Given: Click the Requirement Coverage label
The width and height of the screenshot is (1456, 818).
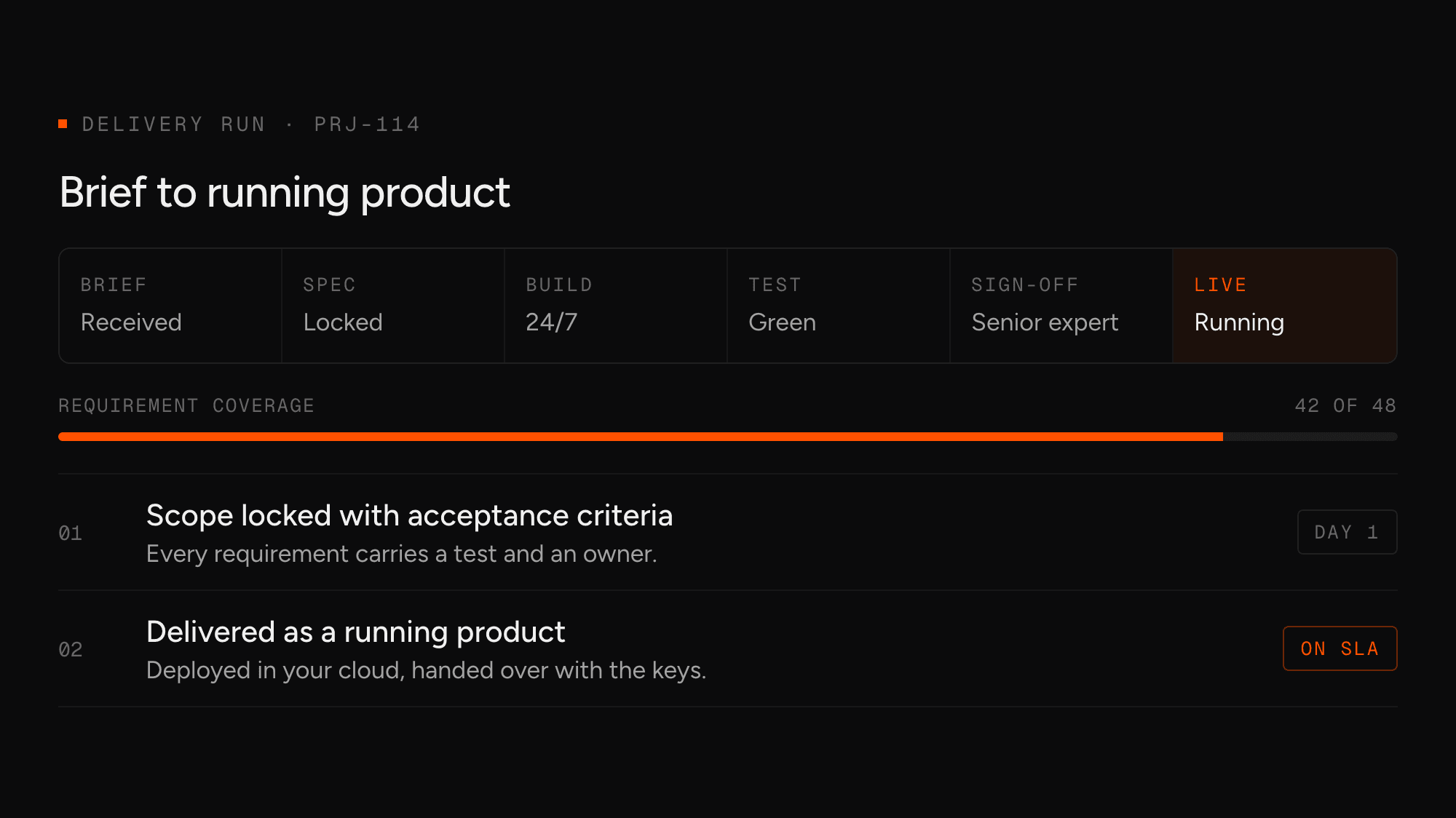Looking at the screenshot, I should coord(186,405).
